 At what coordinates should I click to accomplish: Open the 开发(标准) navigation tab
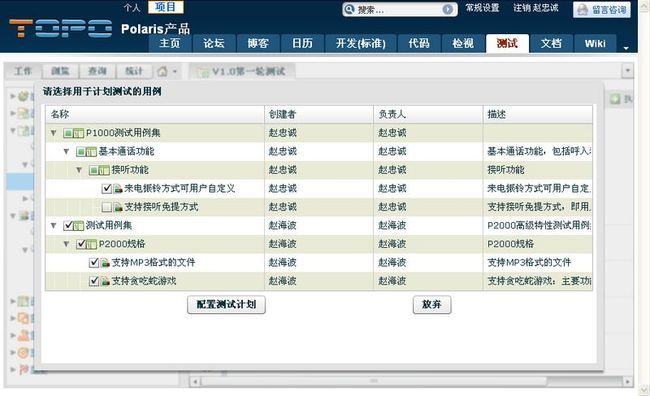click(361, 43)
